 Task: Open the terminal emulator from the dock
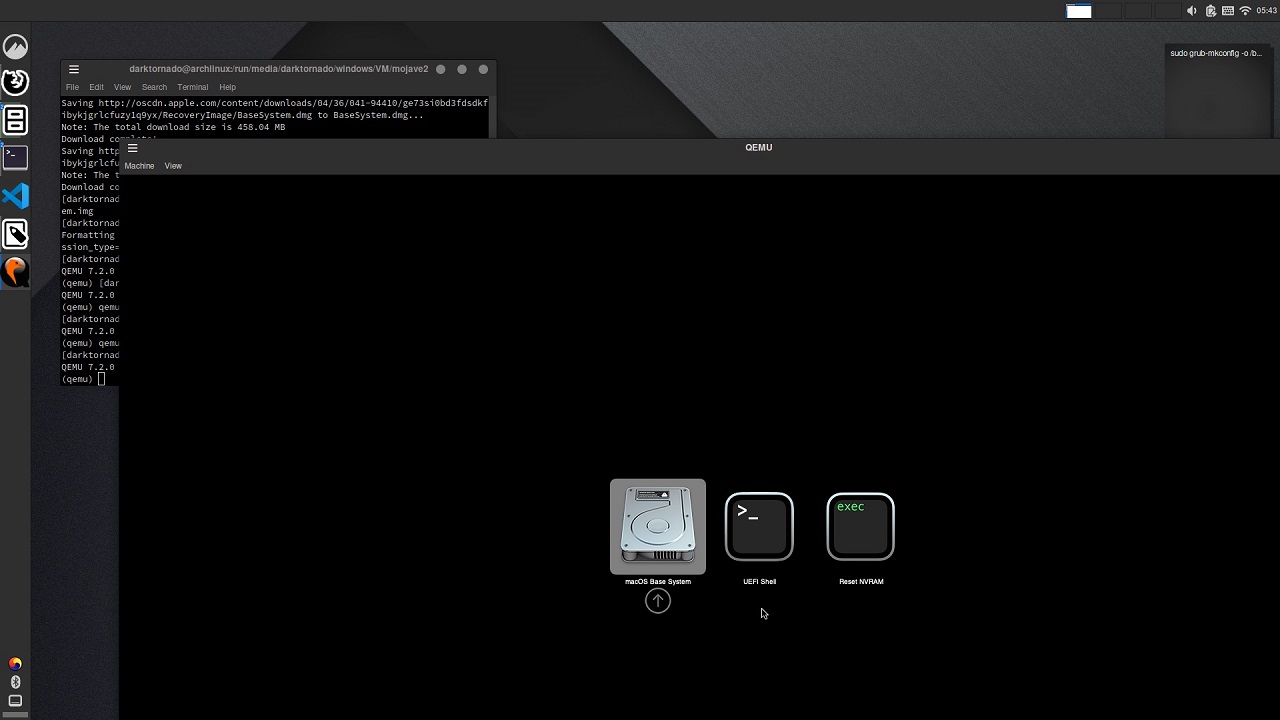(x=15, y=157)
